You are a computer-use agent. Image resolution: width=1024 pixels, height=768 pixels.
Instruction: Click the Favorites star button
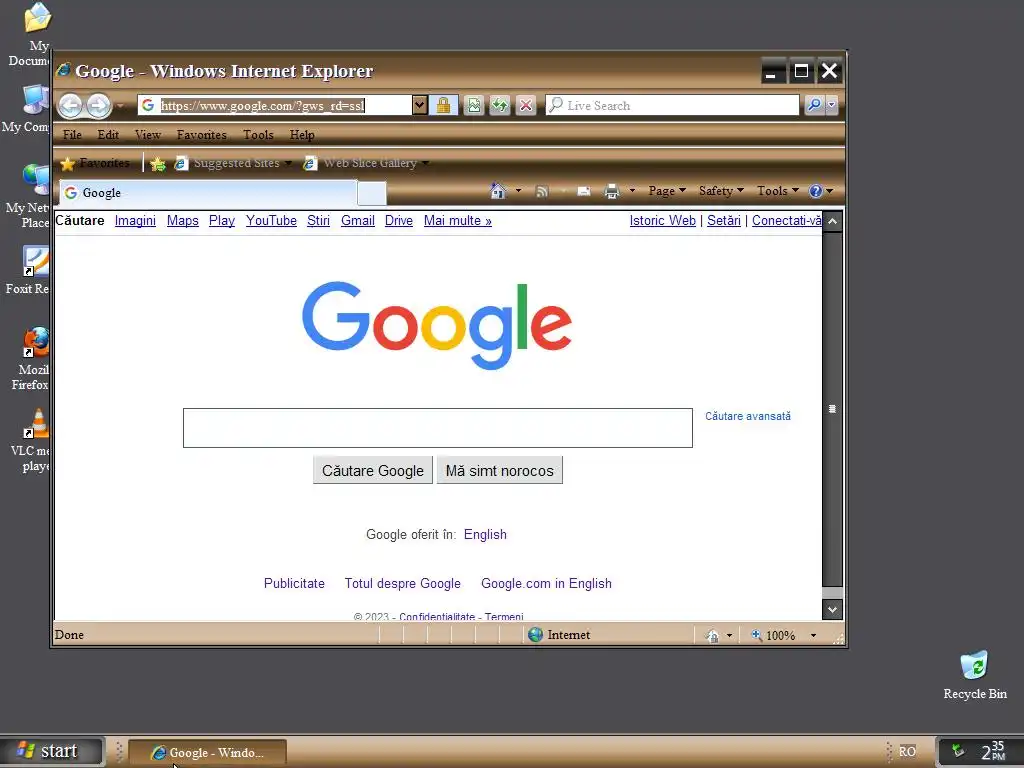pos(95,163)
